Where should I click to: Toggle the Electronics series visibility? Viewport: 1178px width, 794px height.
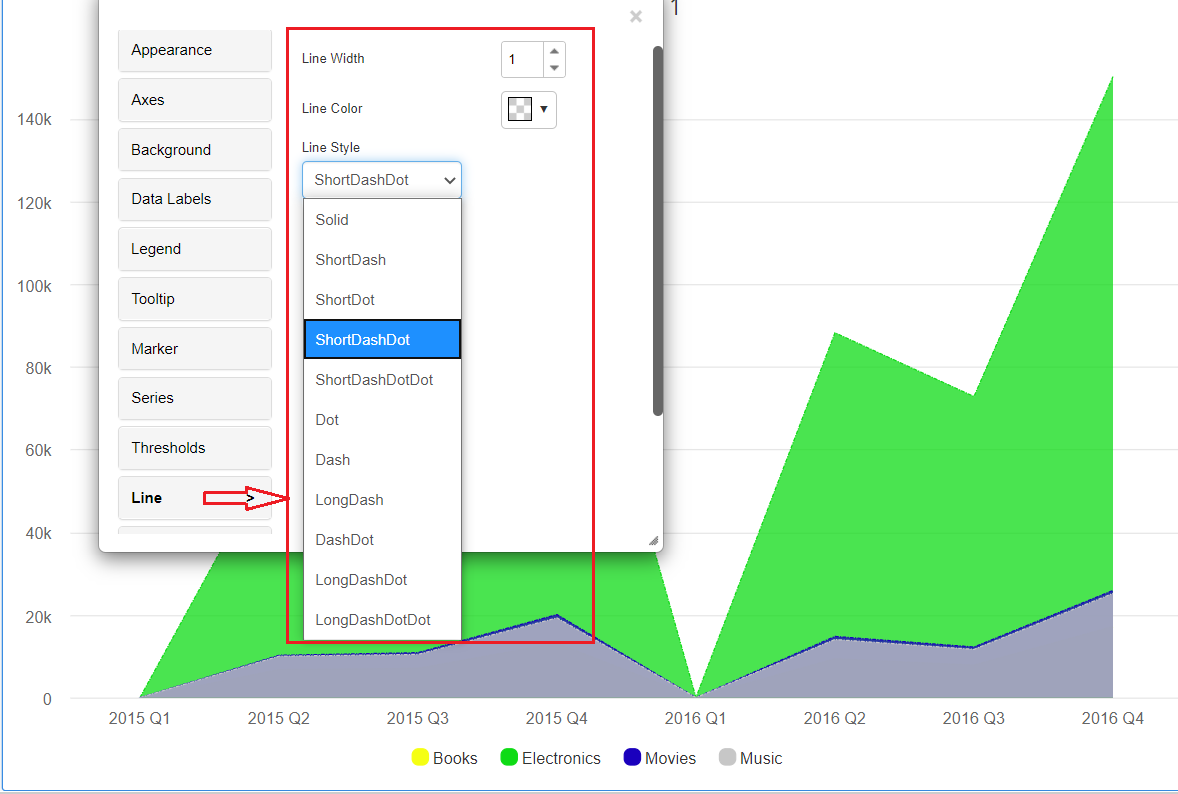(x=550, y=757)
